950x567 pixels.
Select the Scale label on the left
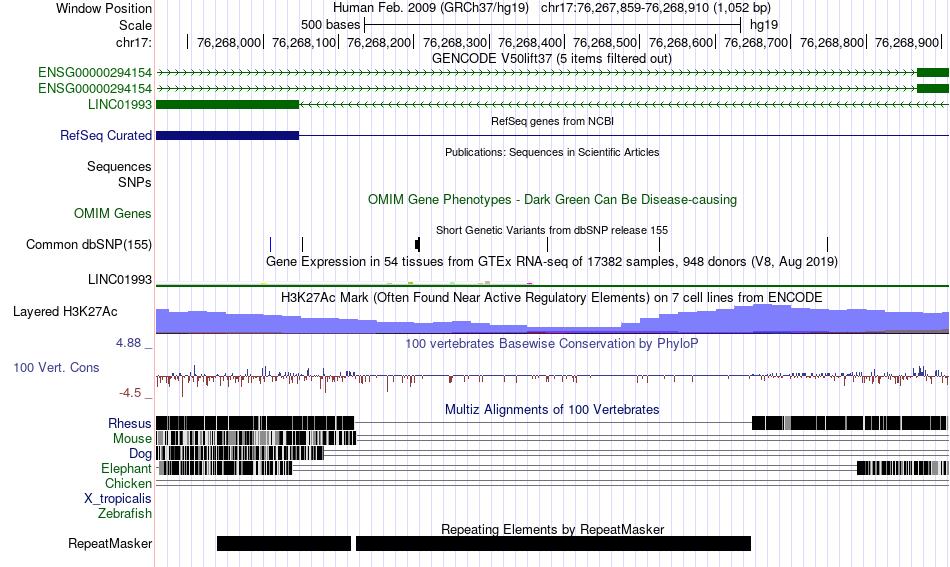coord(135,25)
